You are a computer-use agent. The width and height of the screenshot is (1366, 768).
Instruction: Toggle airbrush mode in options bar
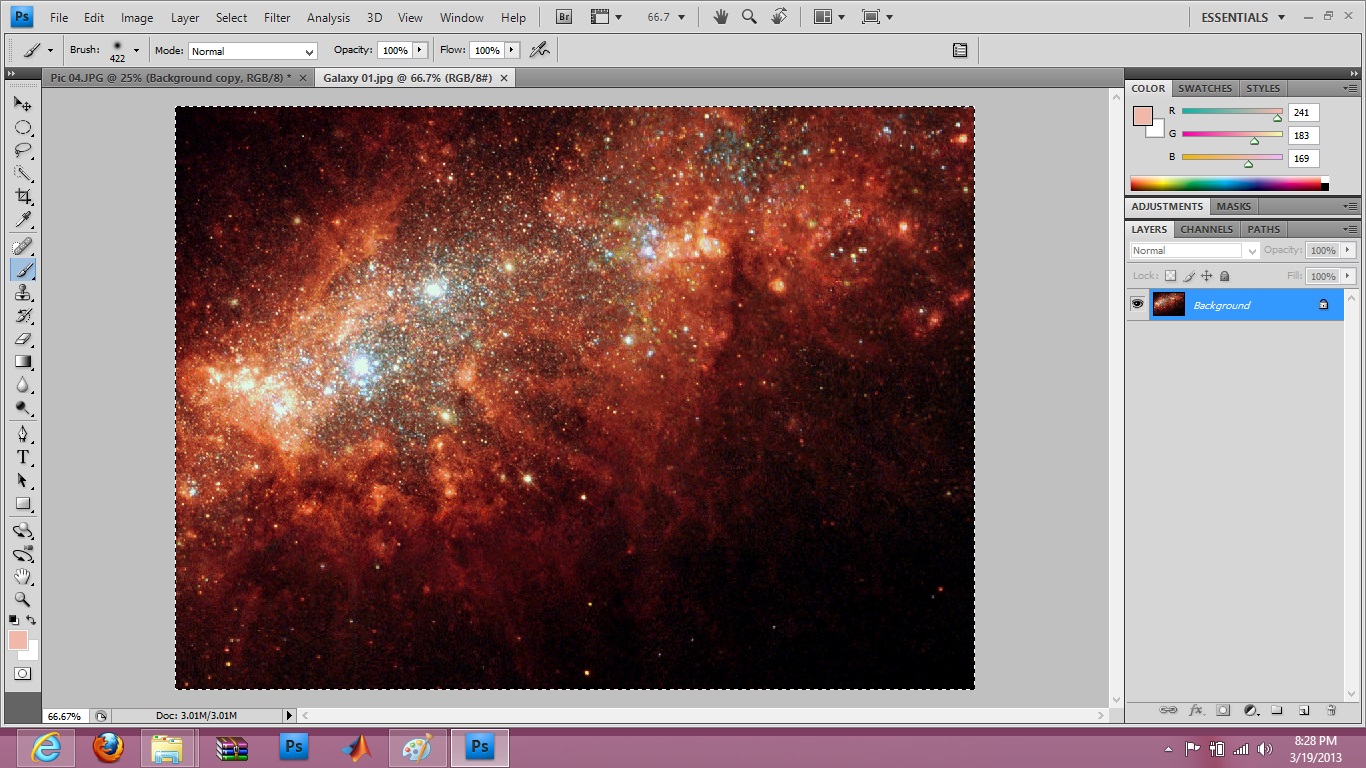tap(540, 50)
